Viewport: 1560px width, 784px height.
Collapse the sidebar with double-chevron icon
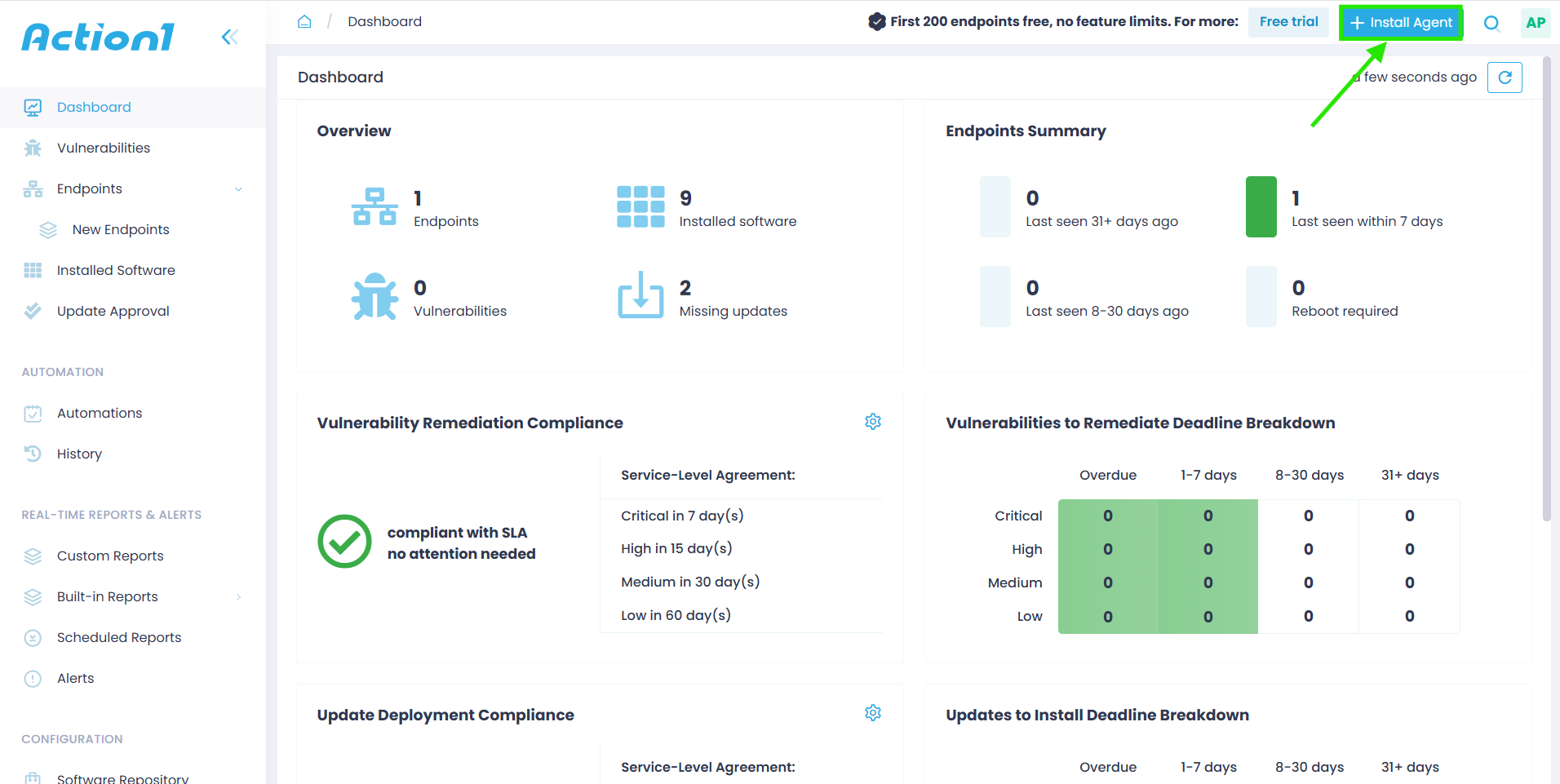coord(230,37)
